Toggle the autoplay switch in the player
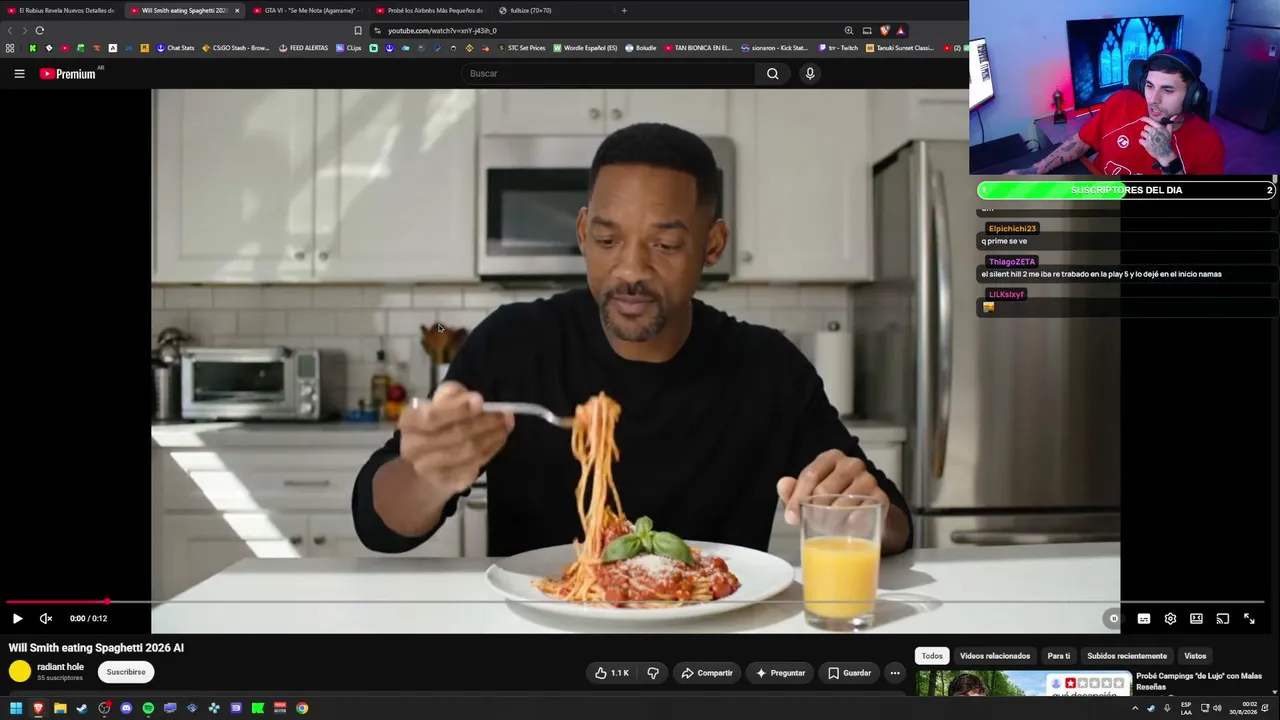Screen dimensions: 1280x720 [x=1113, y=618]
